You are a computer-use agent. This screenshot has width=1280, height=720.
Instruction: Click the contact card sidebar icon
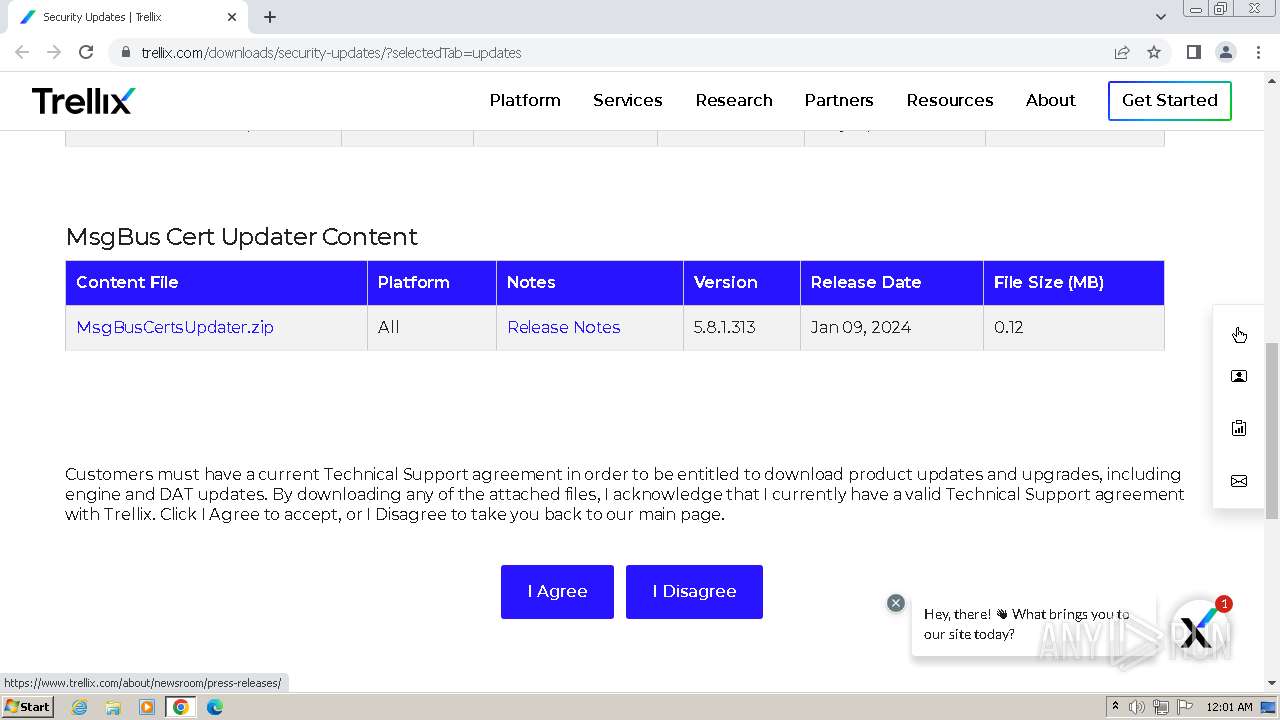coord(1239,376)
